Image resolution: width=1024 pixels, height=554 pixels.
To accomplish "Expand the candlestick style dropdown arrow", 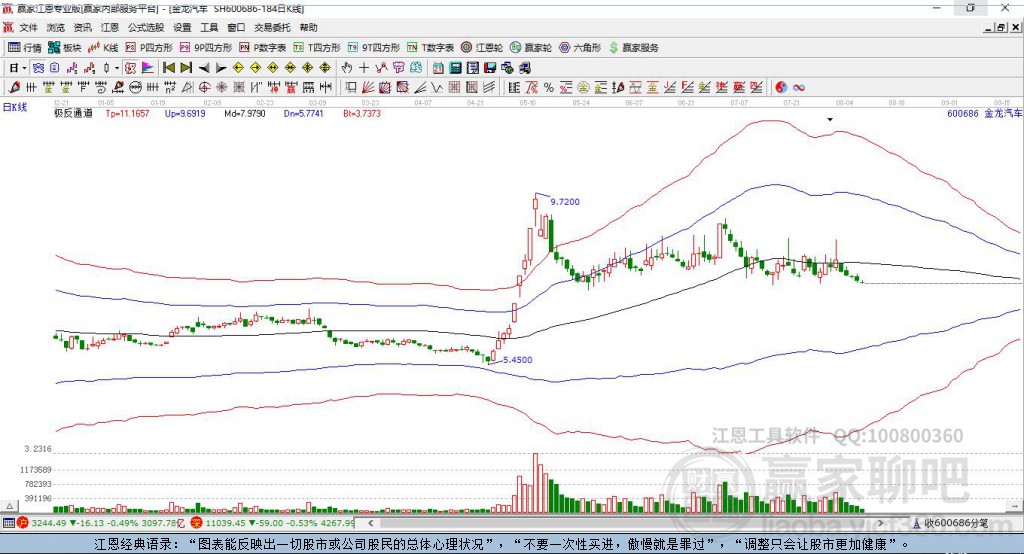I will (x=117, y=68).
